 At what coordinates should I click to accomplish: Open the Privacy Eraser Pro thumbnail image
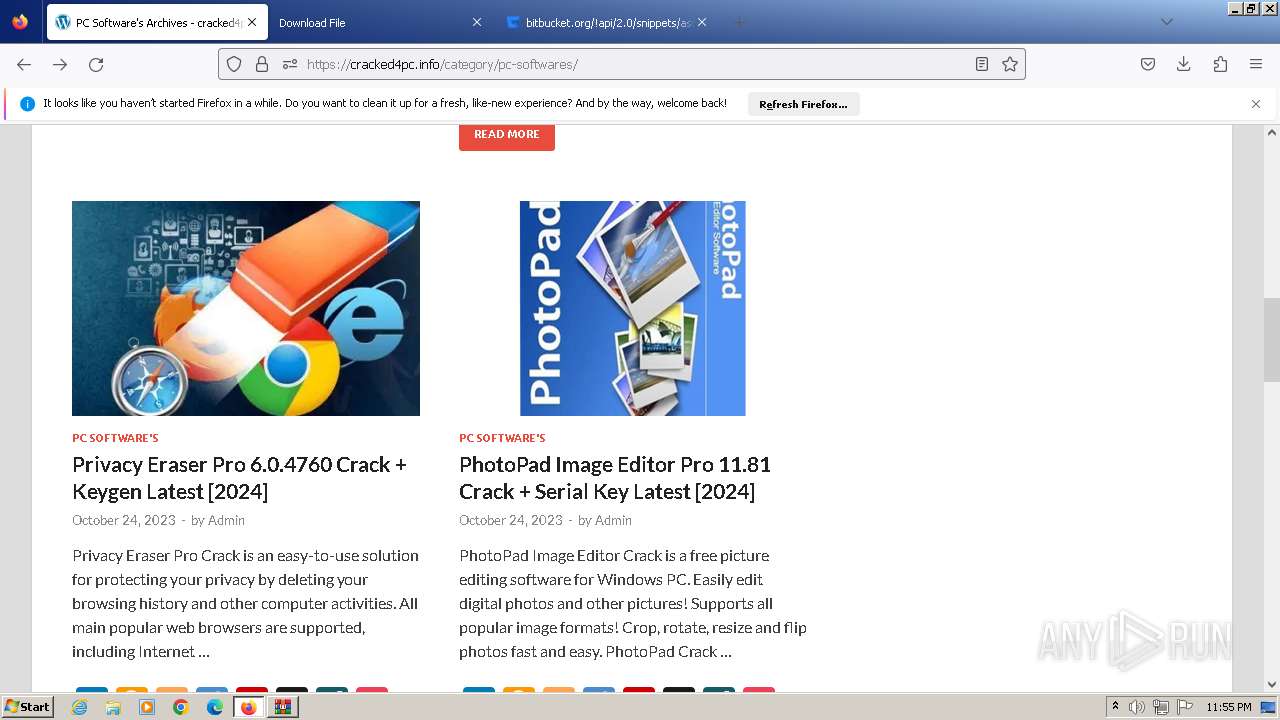(x=246, y=308)
